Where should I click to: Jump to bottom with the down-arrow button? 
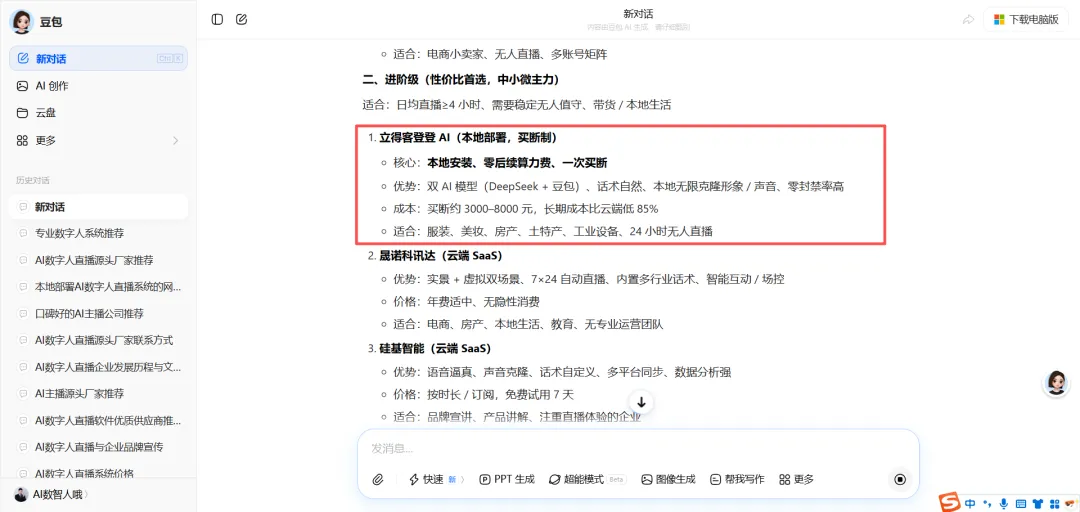pos(641,402)
